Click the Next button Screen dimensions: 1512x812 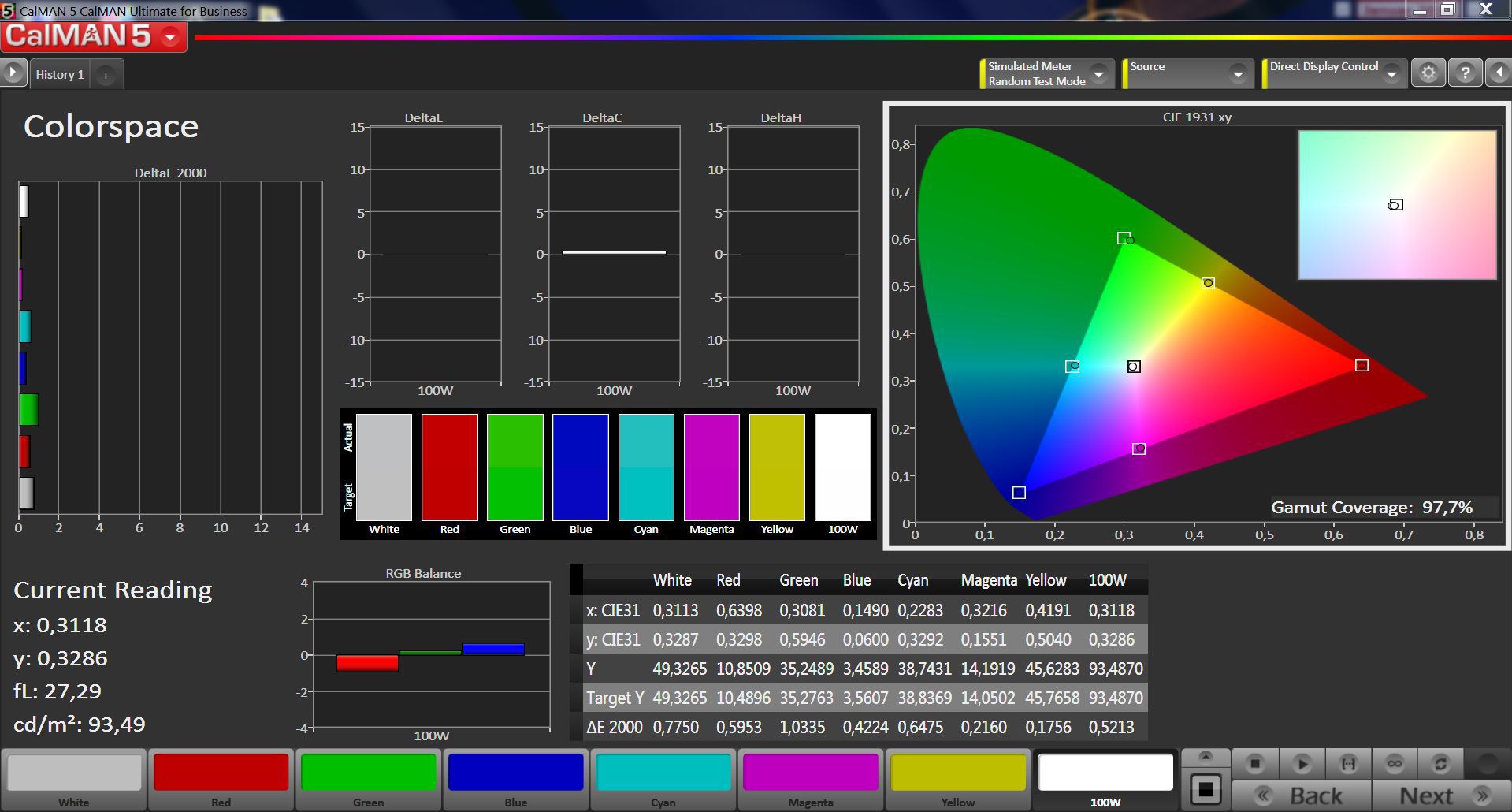coord(1440,795)
